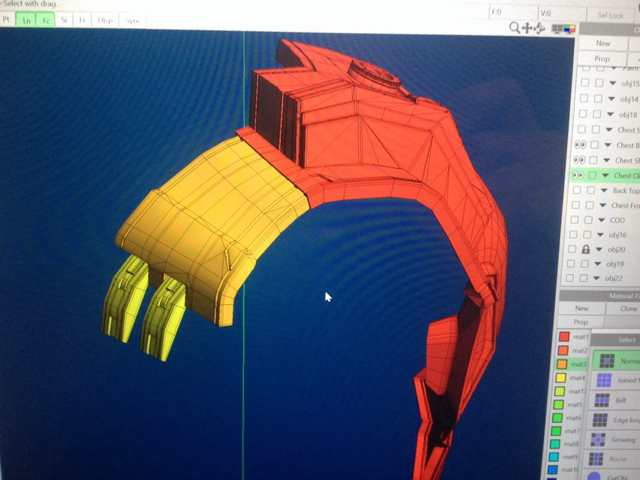Show obj15 via its visibility checkbox
The width and height of the screenshot is (640, 480).
click(585, 83)
